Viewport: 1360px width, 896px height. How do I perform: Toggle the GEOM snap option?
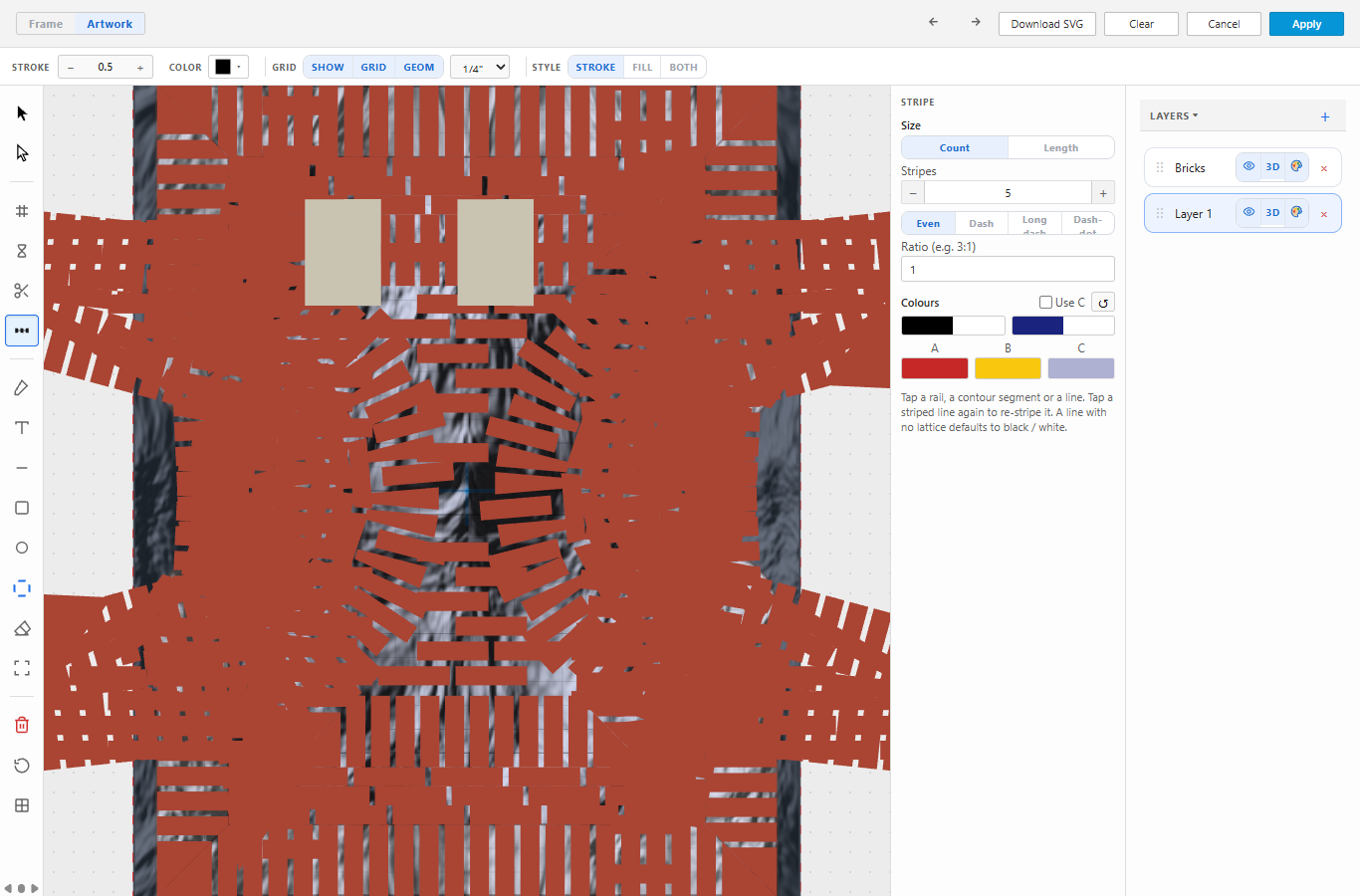pyautogui.click(x=419, y=67)
